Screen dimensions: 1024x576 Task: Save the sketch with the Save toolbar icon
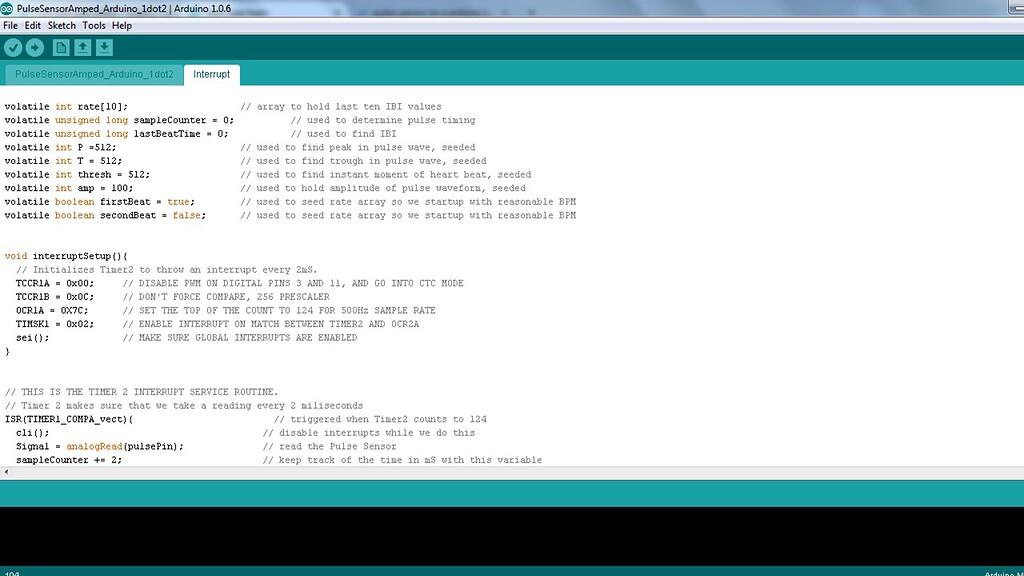click(x=104, y=47)
